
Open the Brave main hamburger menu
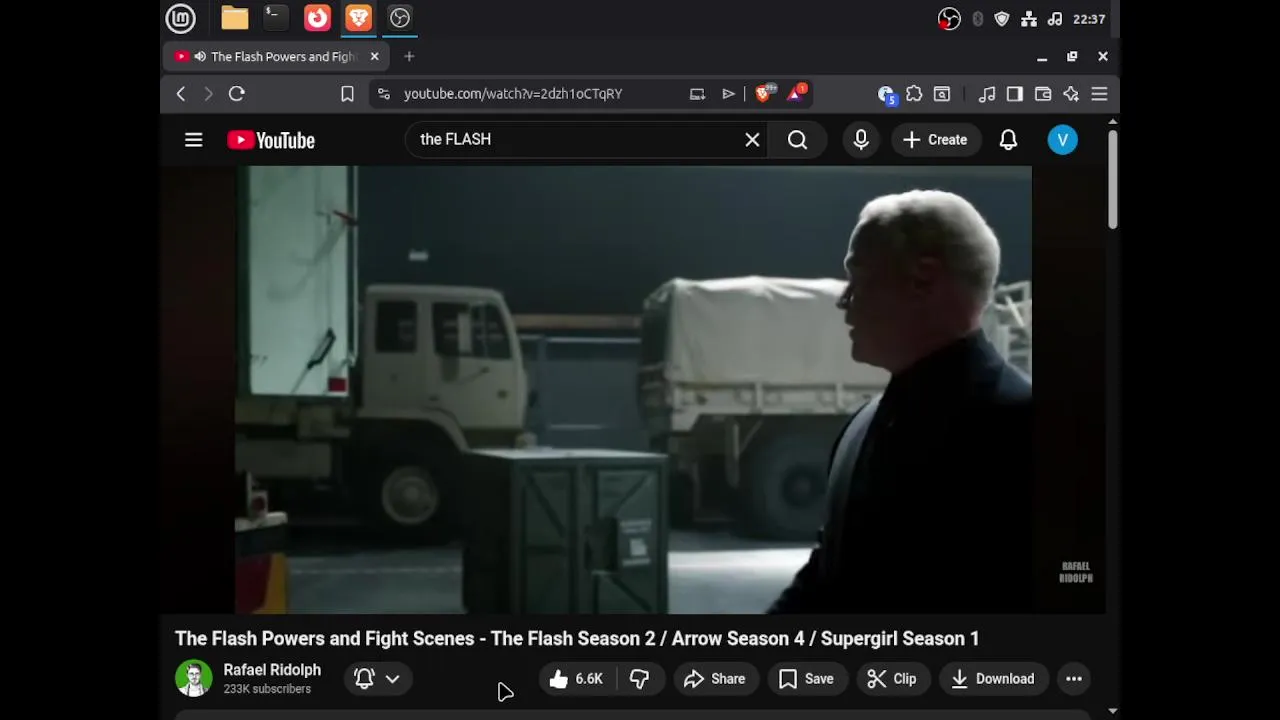point(1099,94)
